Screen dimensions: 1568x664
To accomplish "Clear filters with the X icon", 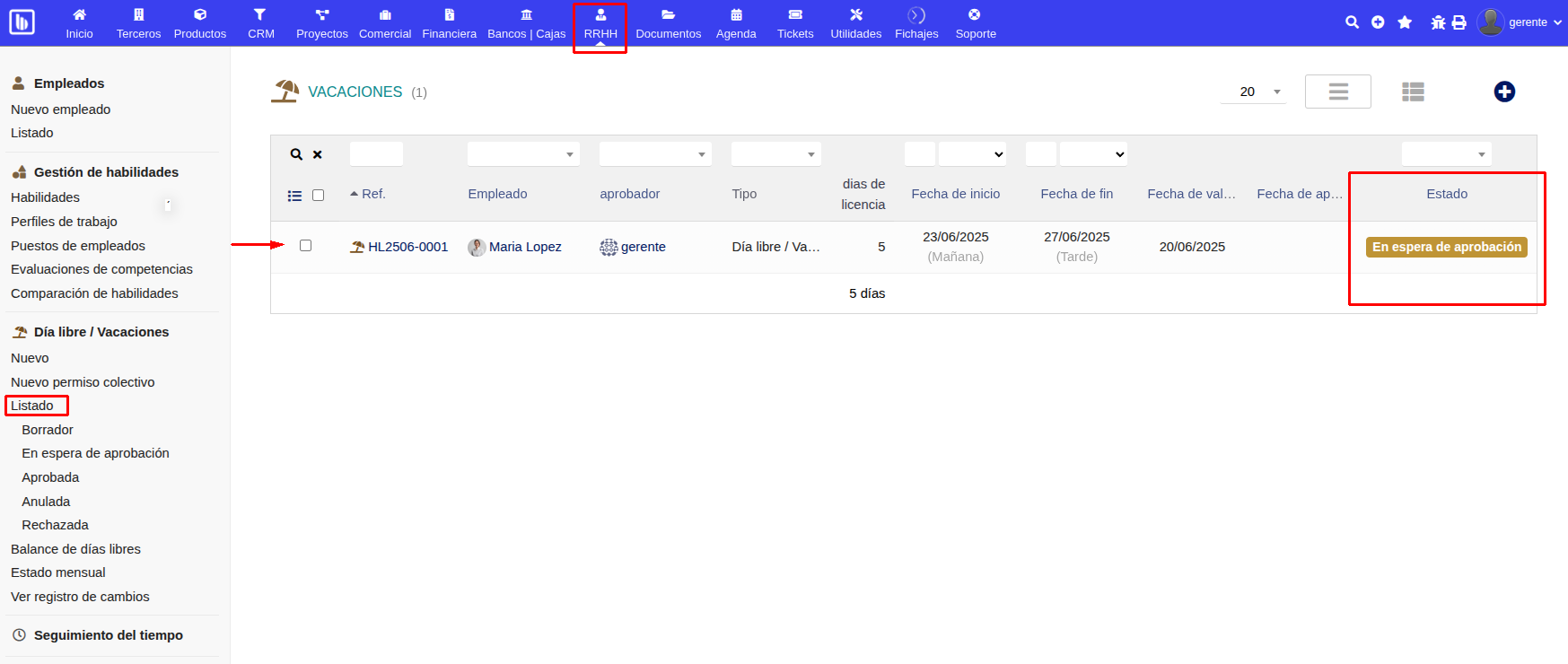I will (318, 154).
